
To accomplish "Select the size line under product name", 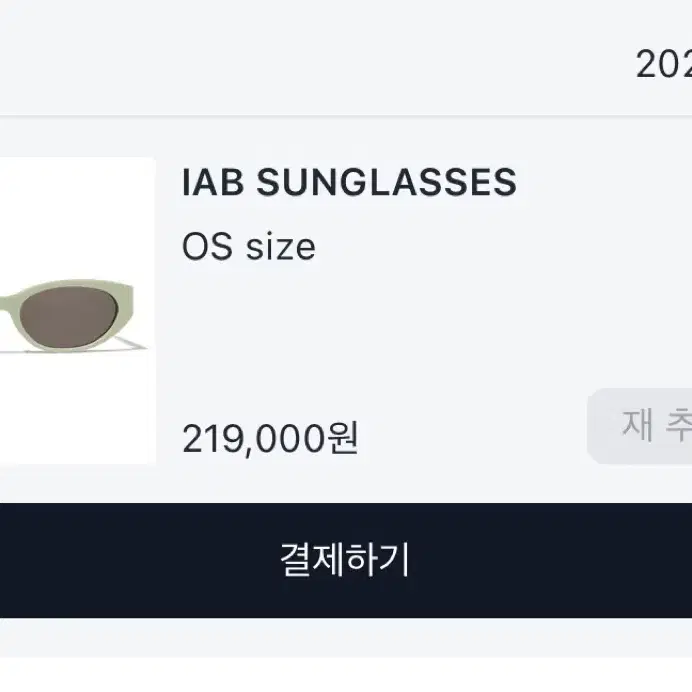I will click(x=249, y=247).
